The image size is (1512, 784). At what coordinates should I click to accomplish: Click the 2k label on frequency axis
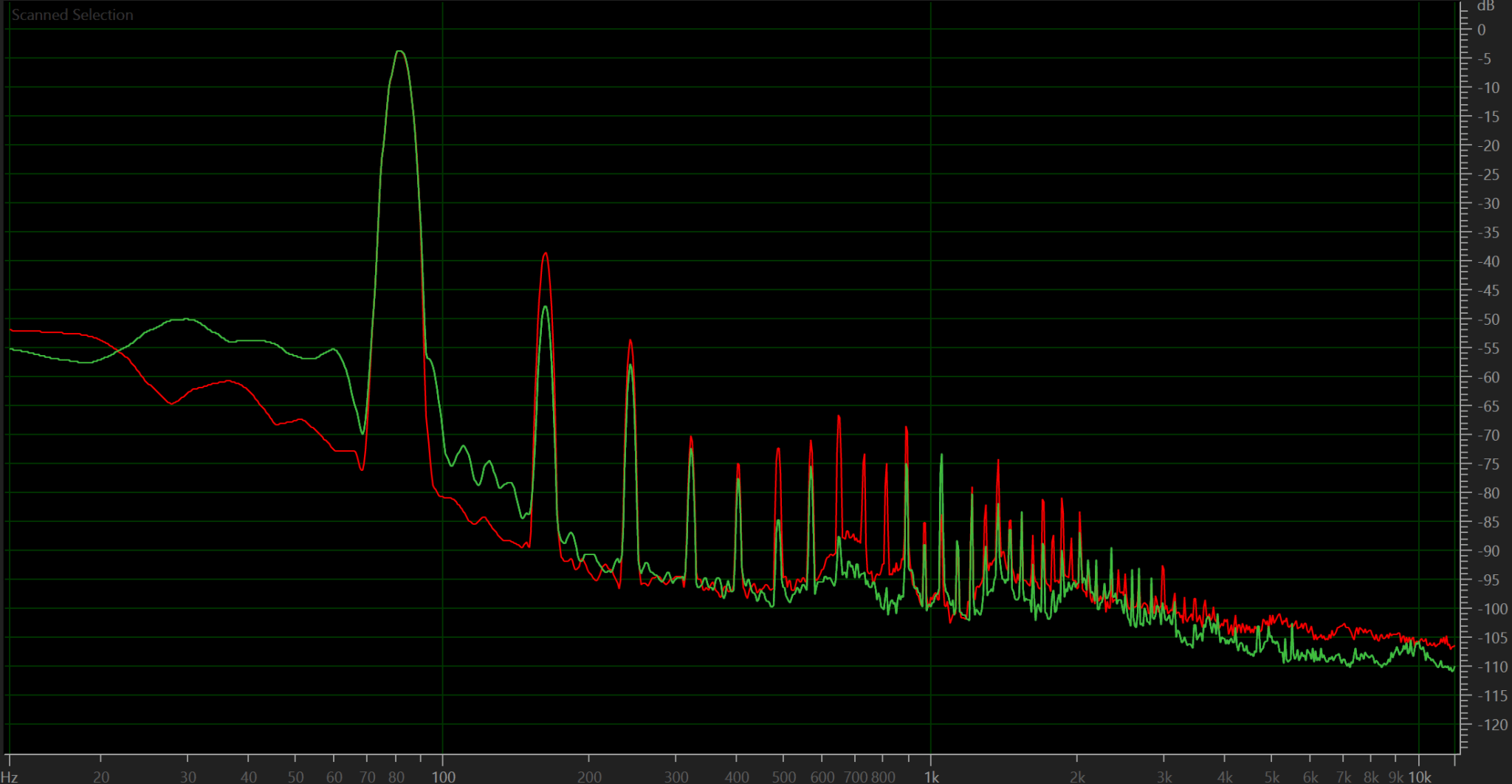[1077, 777]
